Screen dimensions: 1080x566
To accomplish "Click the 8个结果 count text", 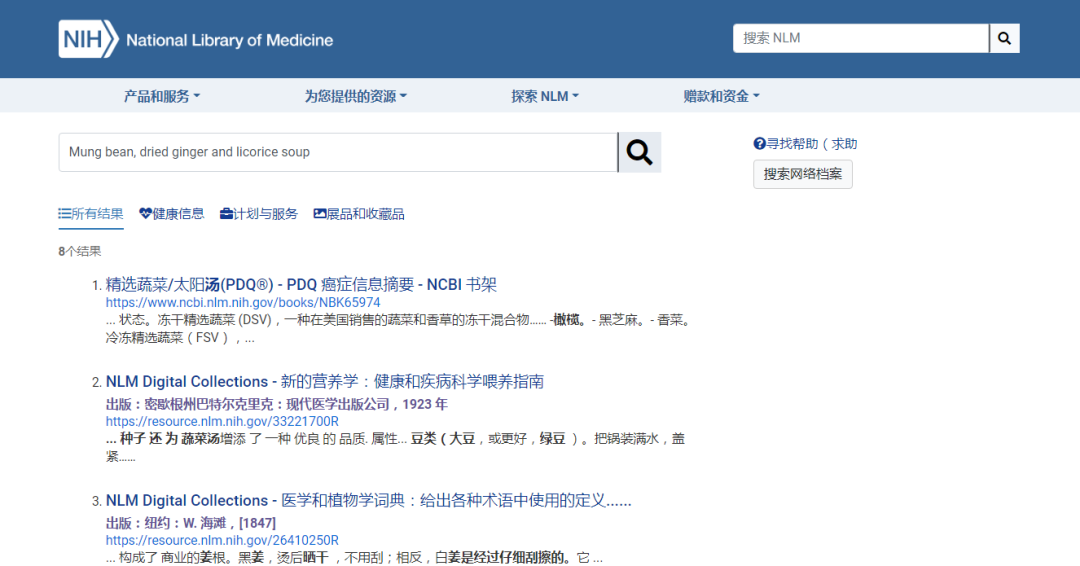I will point(80,251).
